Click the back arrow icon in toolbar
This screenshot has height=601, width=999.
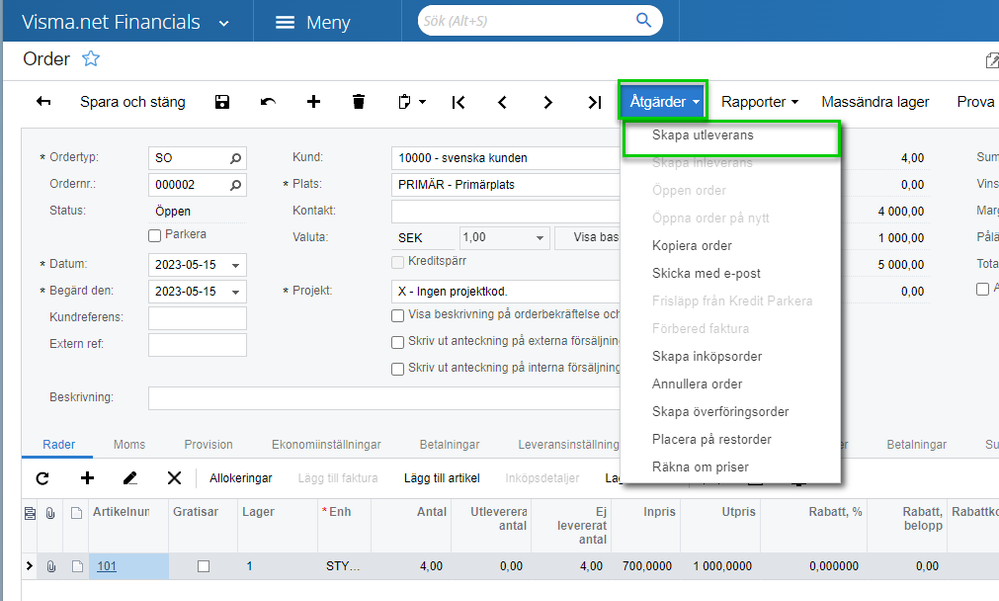coord(43,101)
